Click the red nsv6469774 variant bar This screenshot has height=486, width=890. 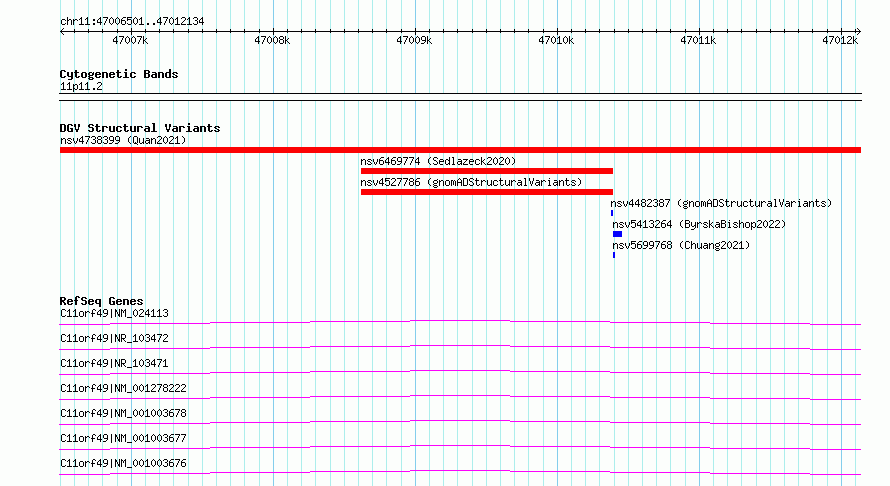tap(486, 171)
